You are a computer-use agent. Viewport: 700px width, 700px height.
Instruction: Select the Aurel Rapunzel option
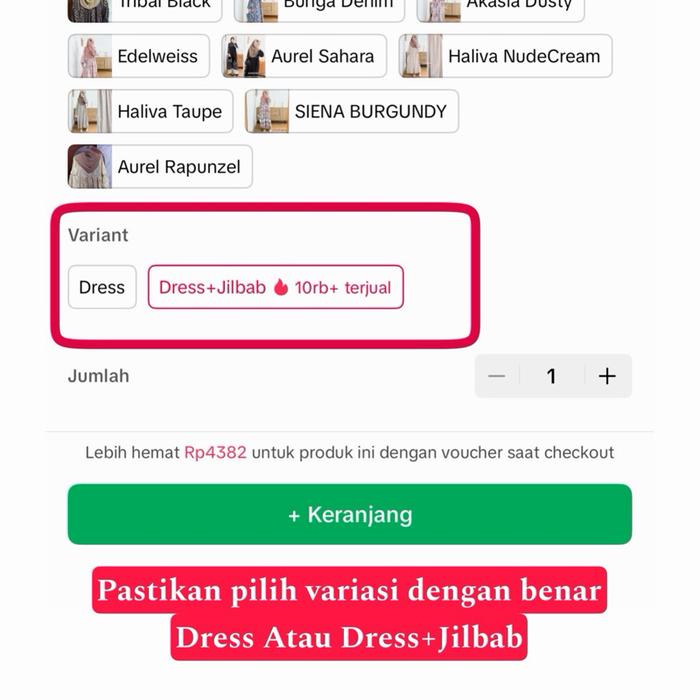pos(160,167)
